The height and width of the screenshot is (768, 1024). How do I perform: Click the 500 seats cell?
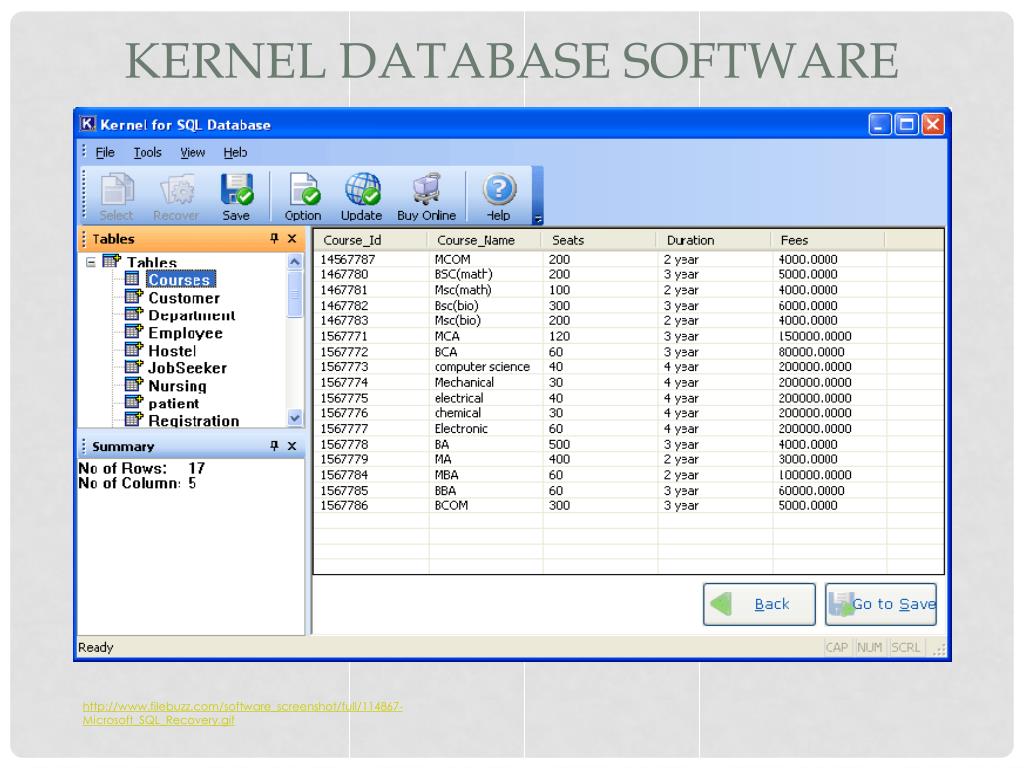click(559, 444)
